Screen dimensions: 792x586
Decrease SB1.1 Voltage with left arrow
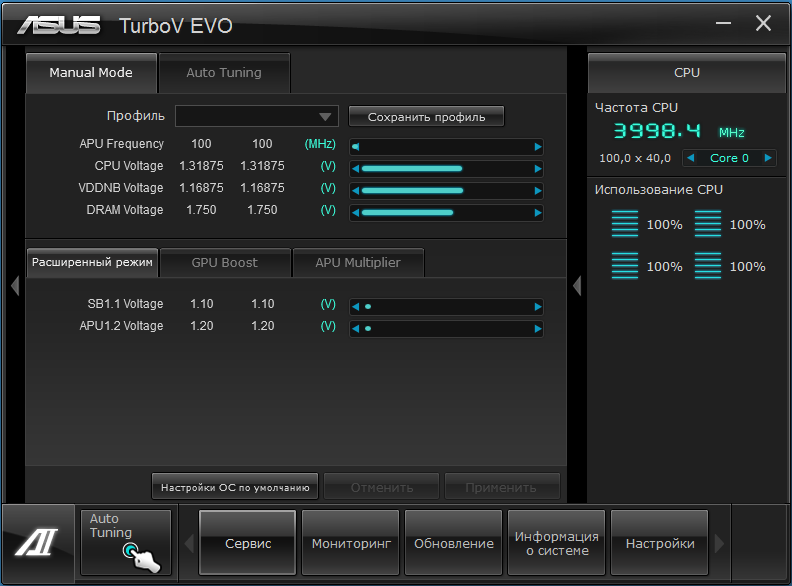(356, 307)
